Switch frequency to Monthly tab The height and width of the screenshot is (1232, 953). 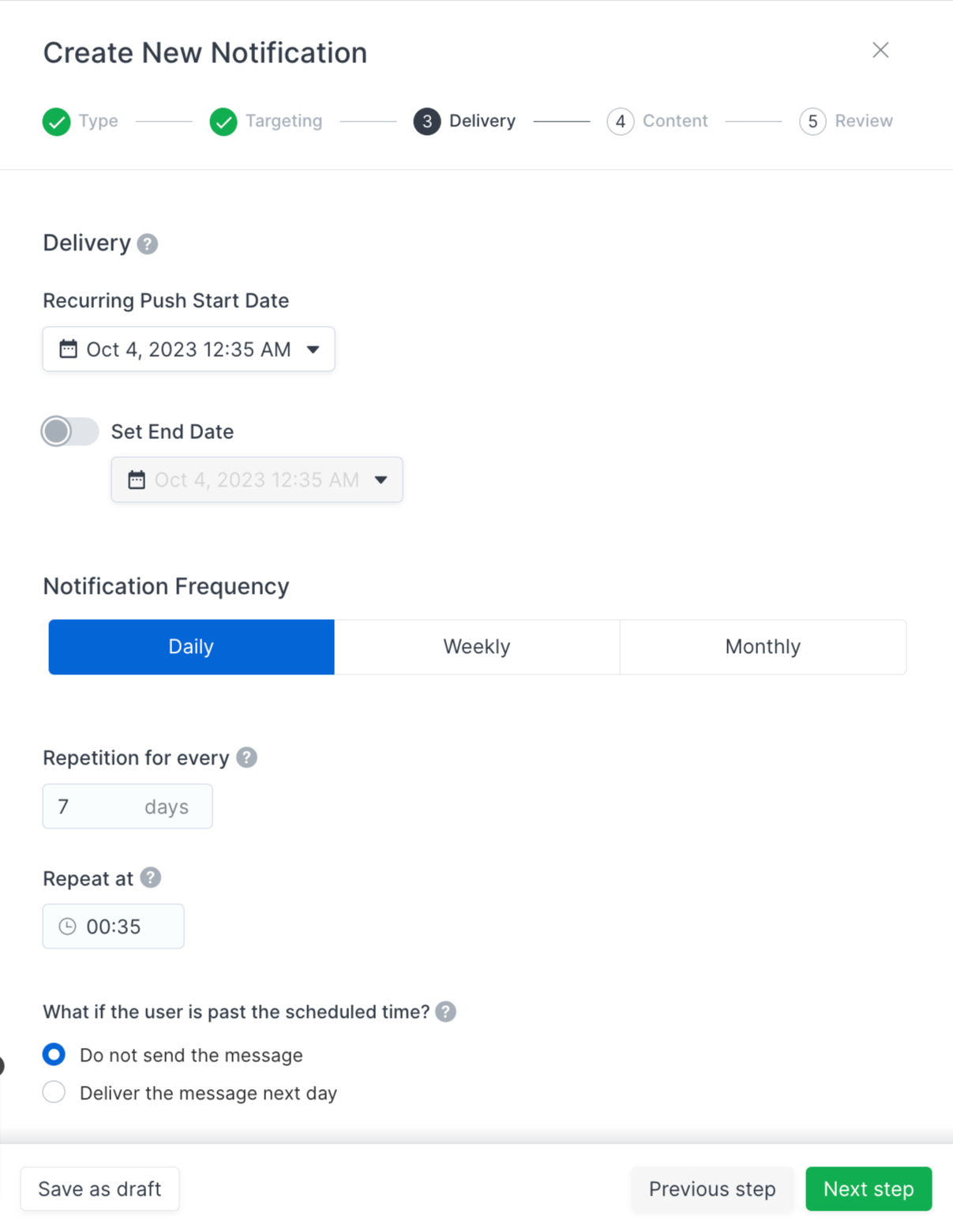pyautogui.click(x=763, y=647)
